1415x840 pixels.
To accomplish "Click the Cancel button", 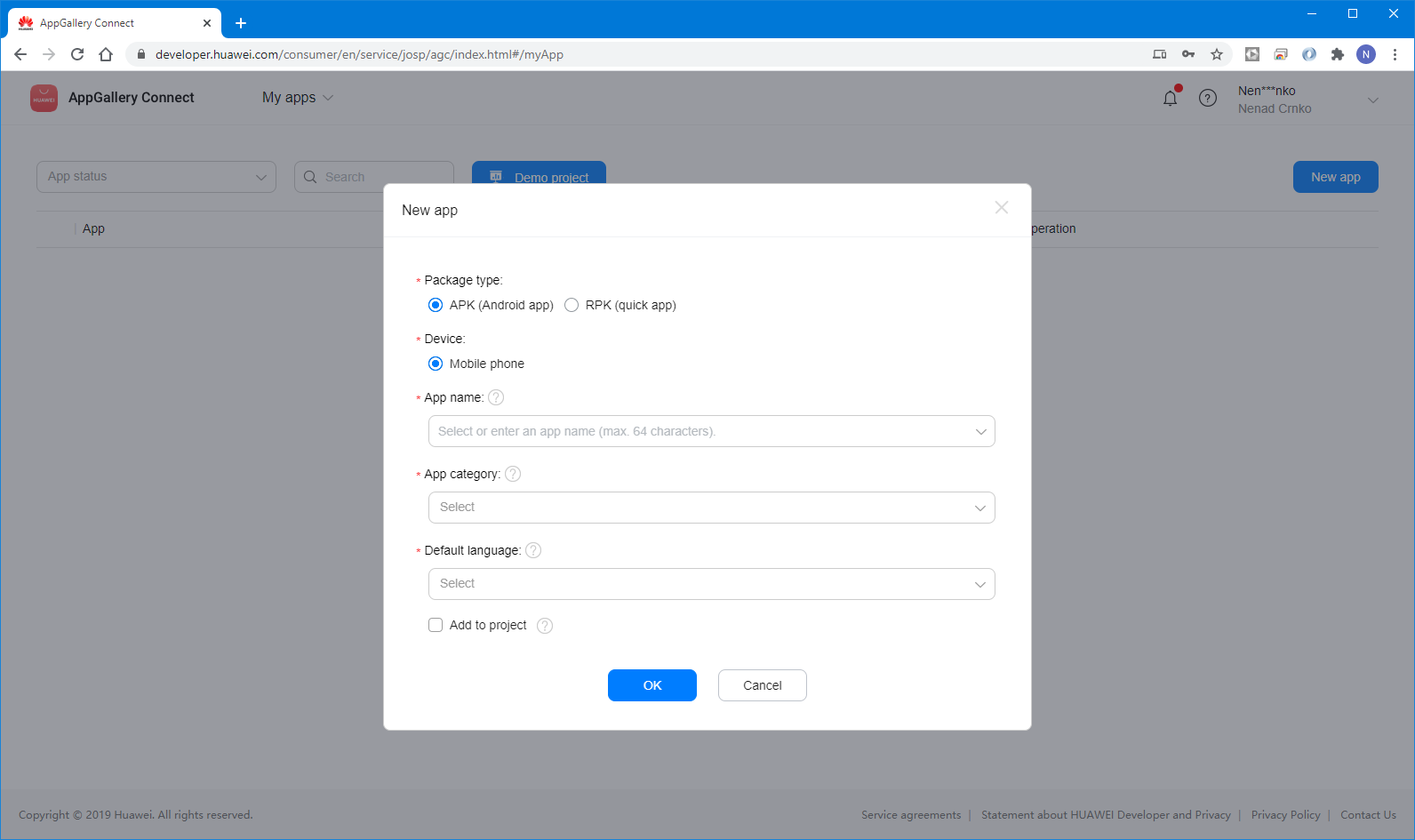I will [x=763, y=685].
